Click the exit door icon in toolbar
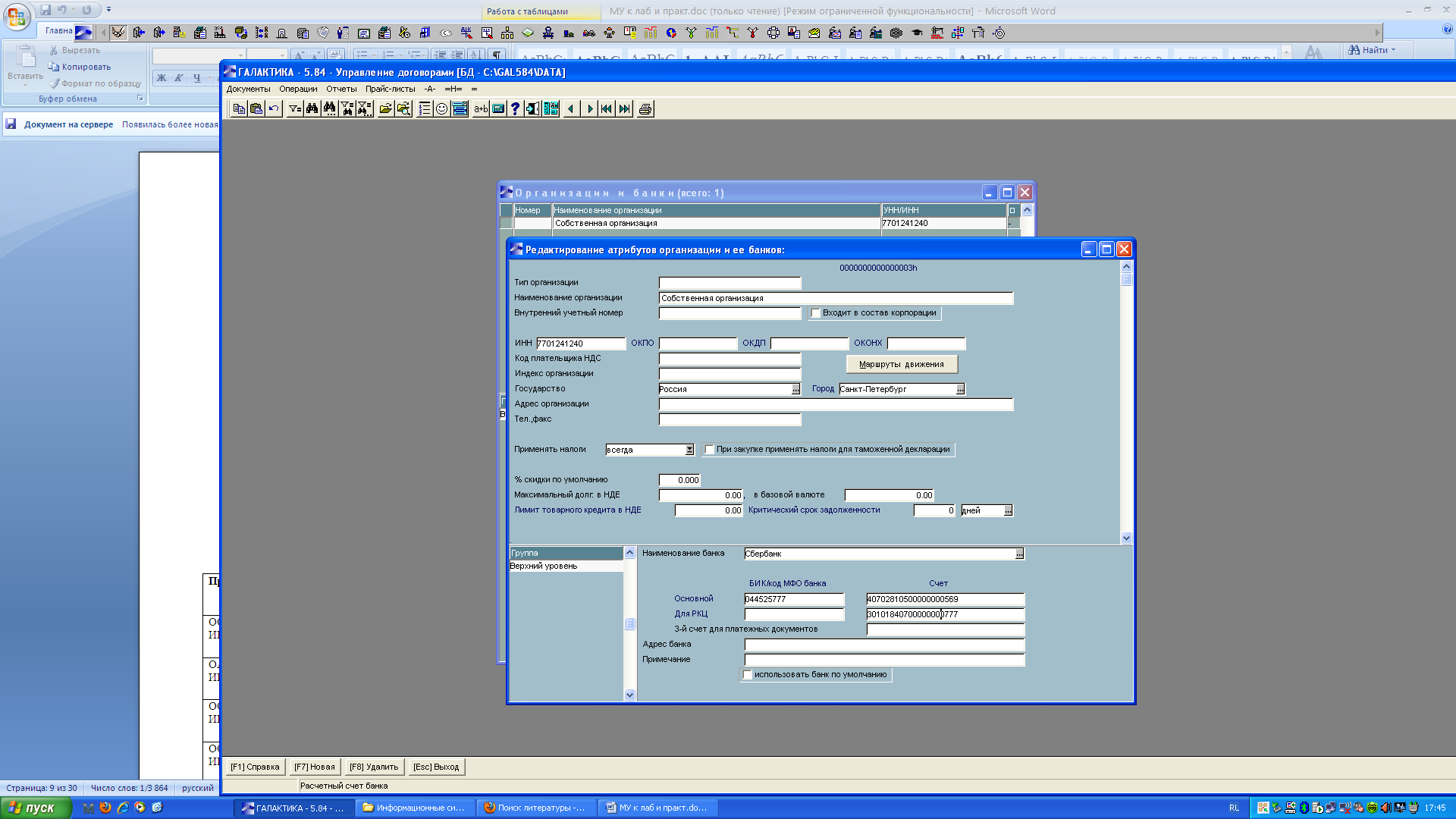Screen dimensions: 1456x819 tap(532, 108)
